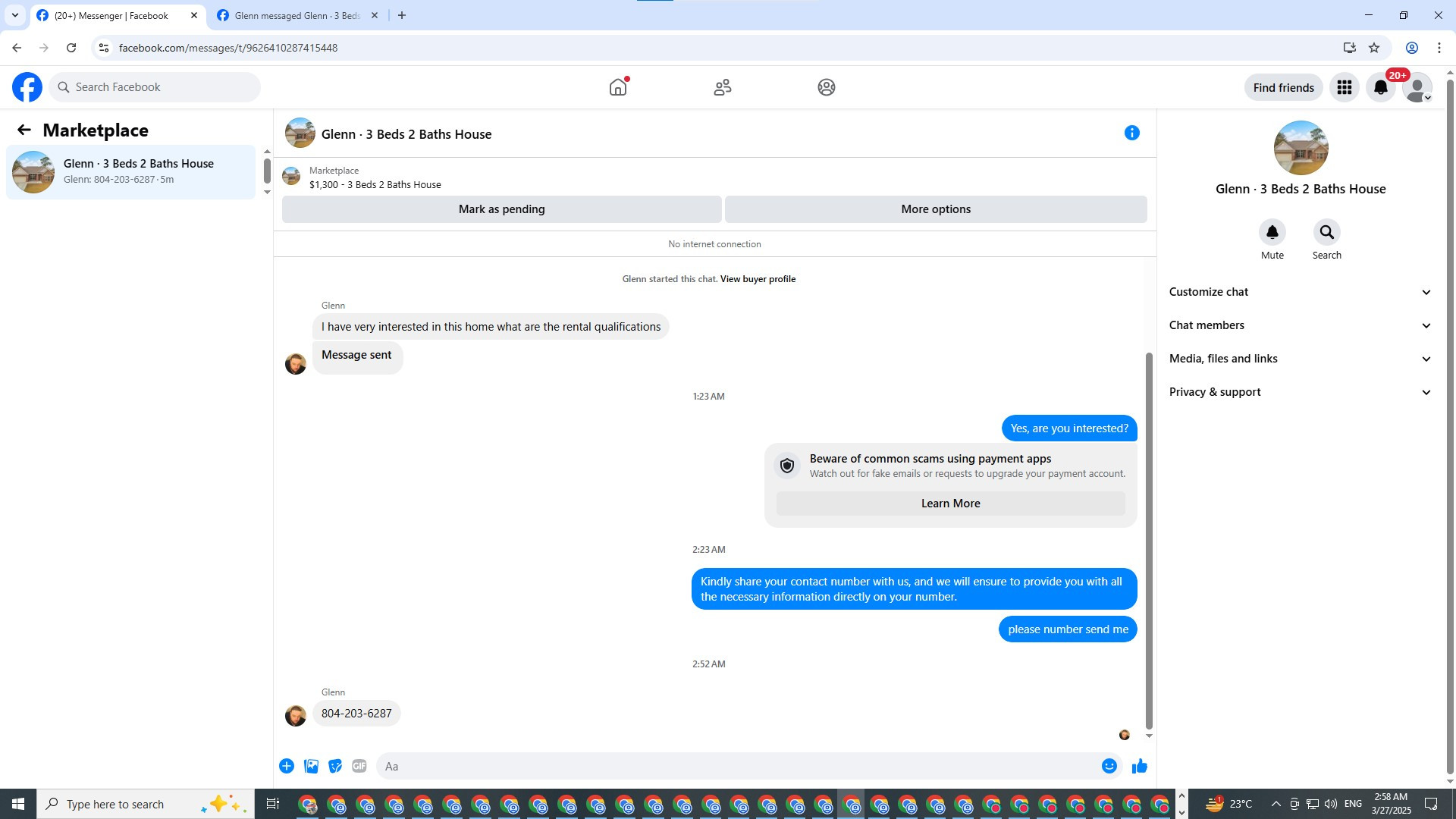This screenshot has height=819, width=1456.
Task: Send a thumbs up like
Action: click(1139, 766)
